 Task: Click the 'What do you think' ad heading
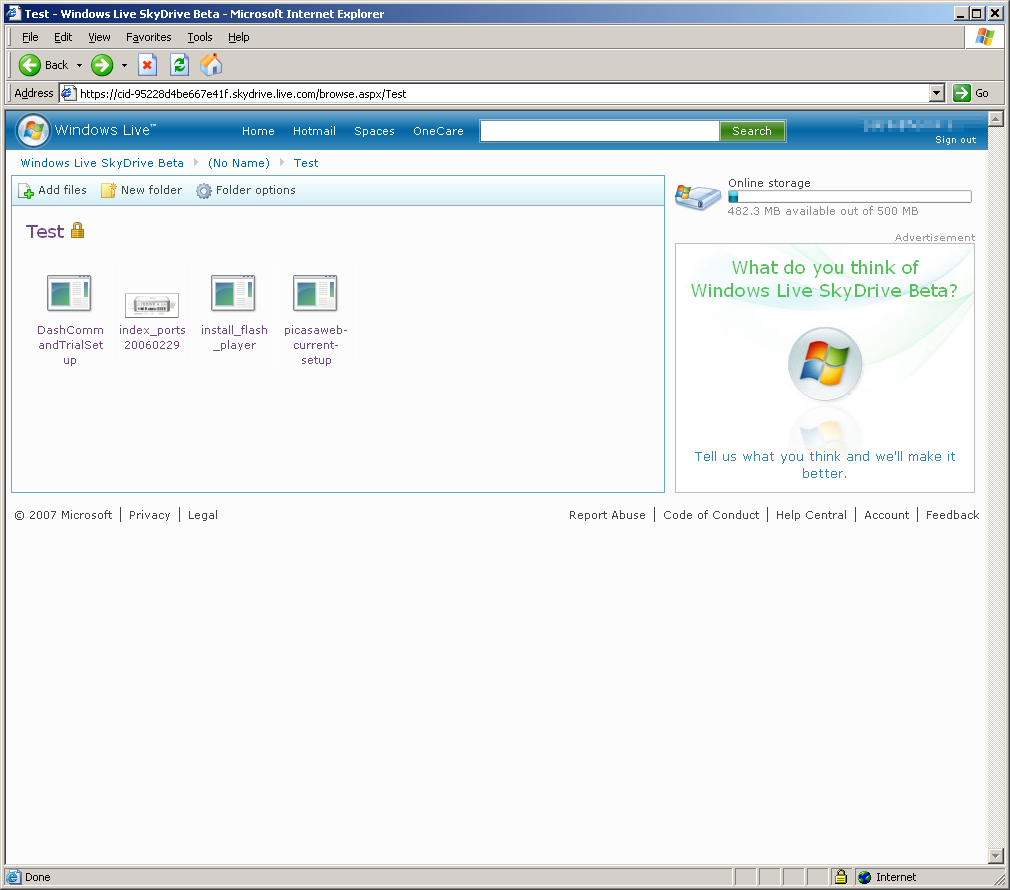[824, 279]
